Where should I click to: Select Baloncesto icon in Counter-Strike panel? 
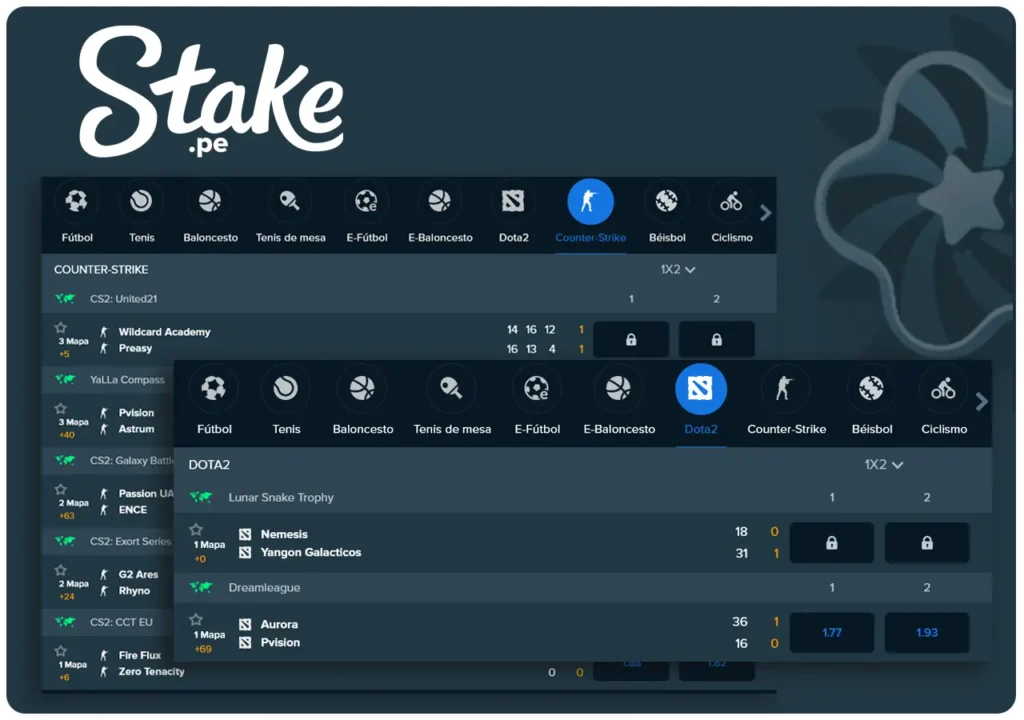[210, 201]
